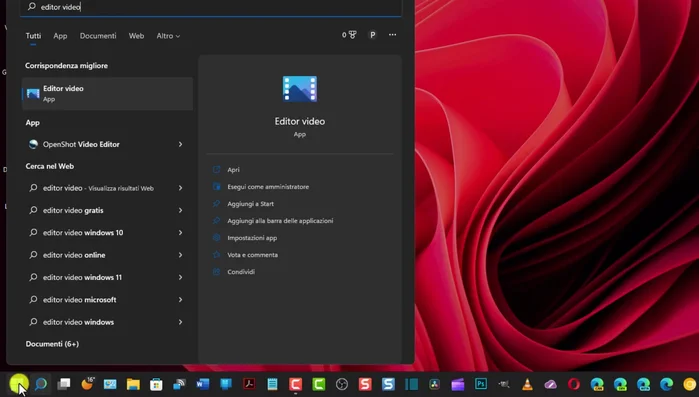Expand the "editor video windows 10" chevron
Image resolution: width=699 pixels, height=397 pixels.
181,233
